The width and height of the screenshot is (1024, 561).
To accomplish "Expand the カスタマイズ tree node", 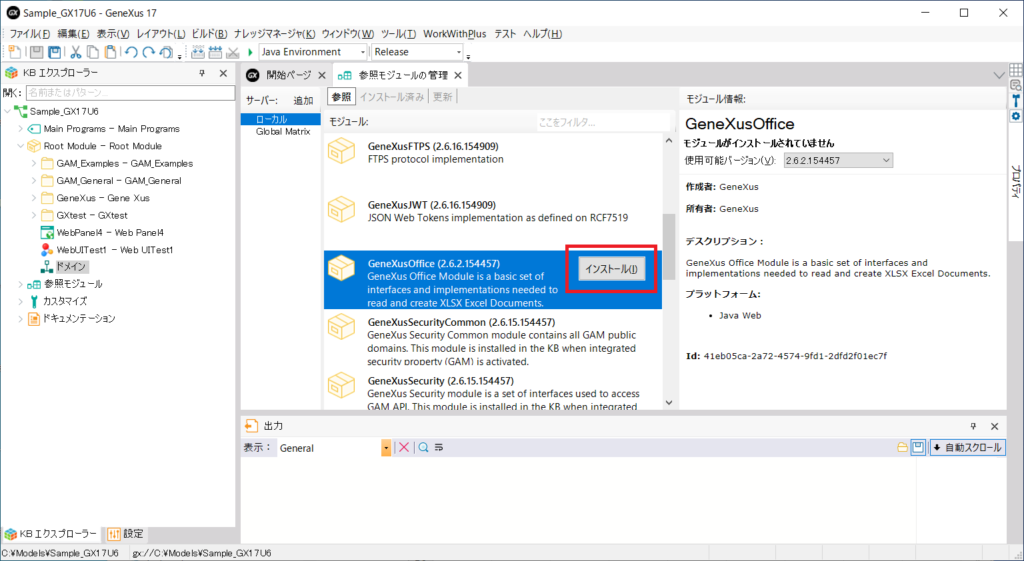I will coord(20,302).
